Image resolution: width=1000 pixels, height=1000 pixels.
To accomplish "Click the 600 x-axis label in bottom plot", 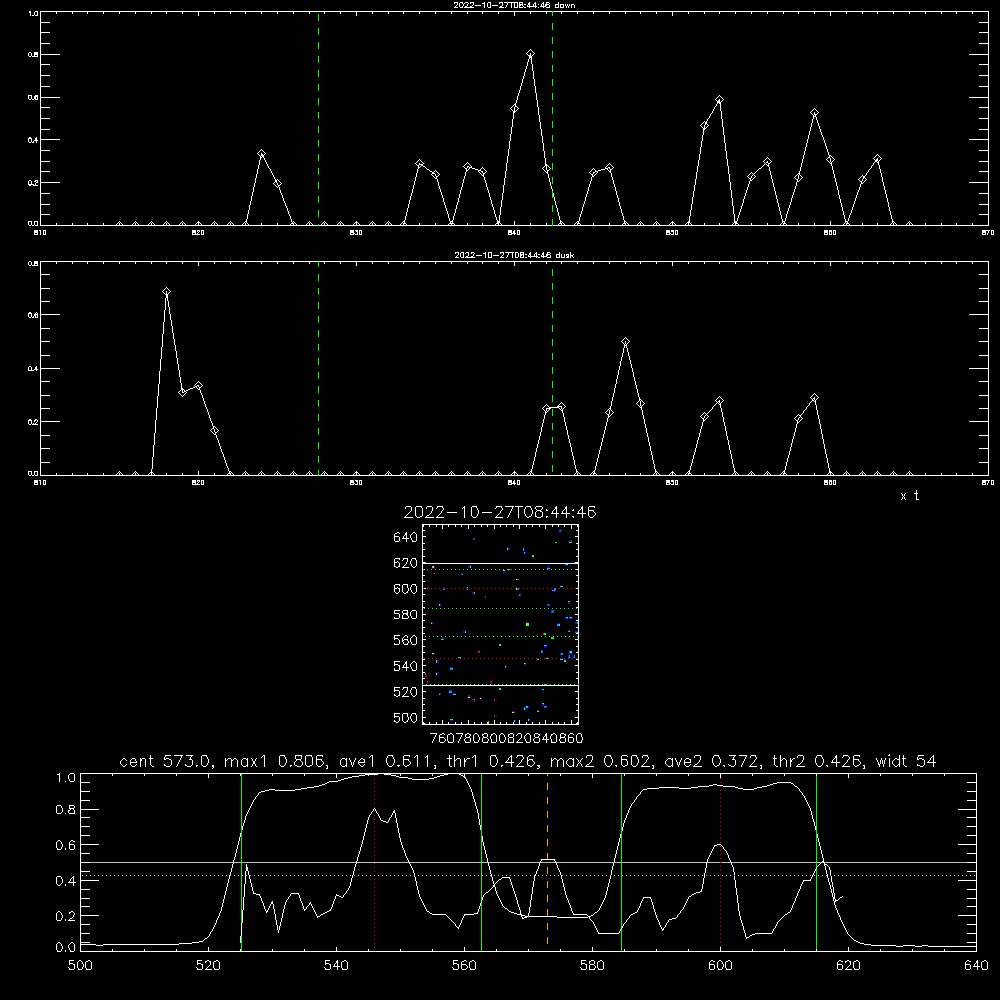I will click(720, 966).
